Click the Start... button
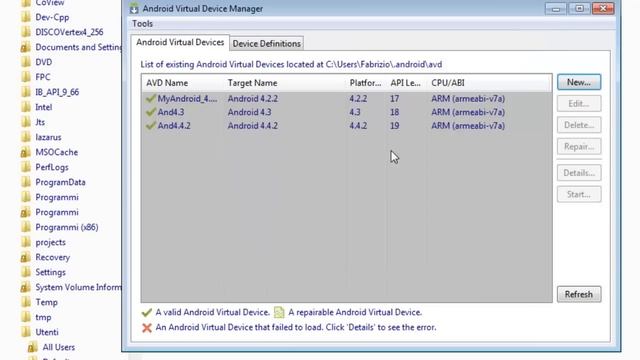 pyautogui.click(x=579, y=194)
